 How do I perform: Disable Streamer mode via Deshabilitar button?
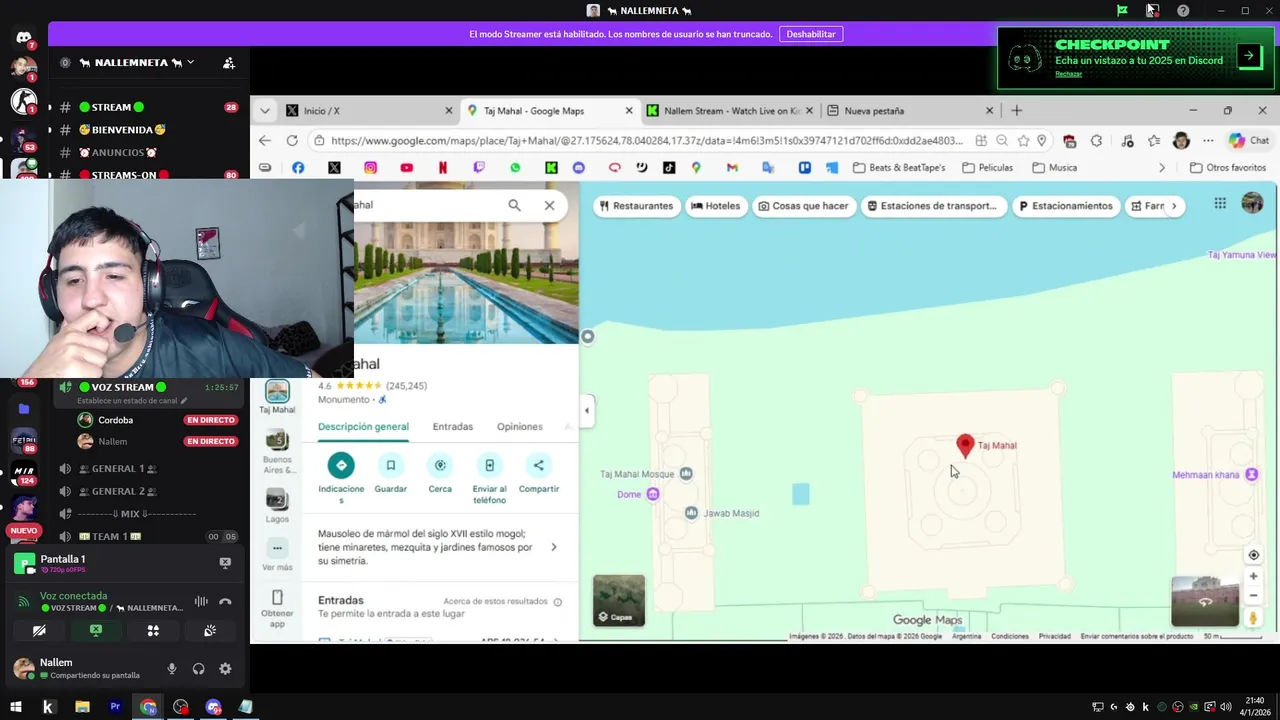click(x=811, y=34)
